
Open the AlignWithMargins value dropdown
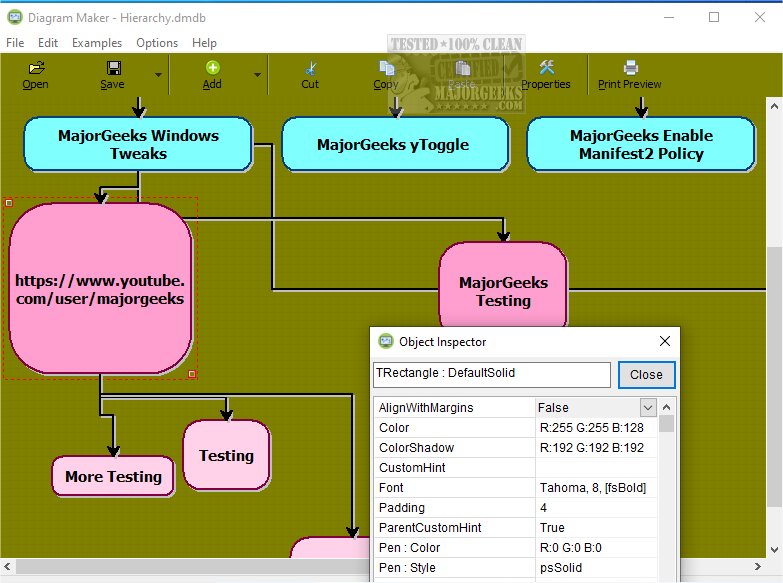coord(648,407)
